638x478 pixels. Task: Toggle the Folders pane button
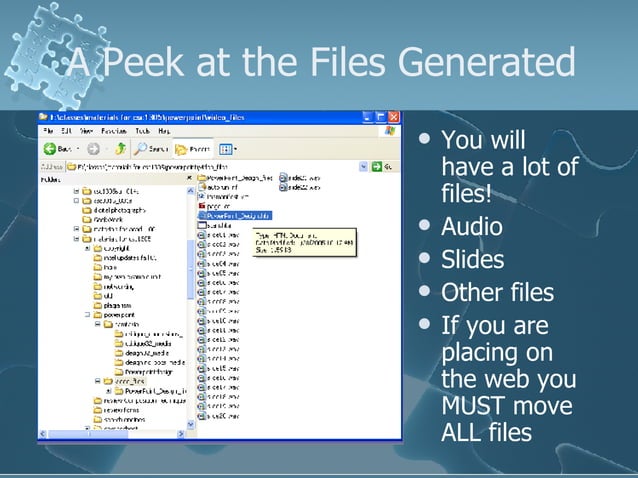(x=192, y=149)
